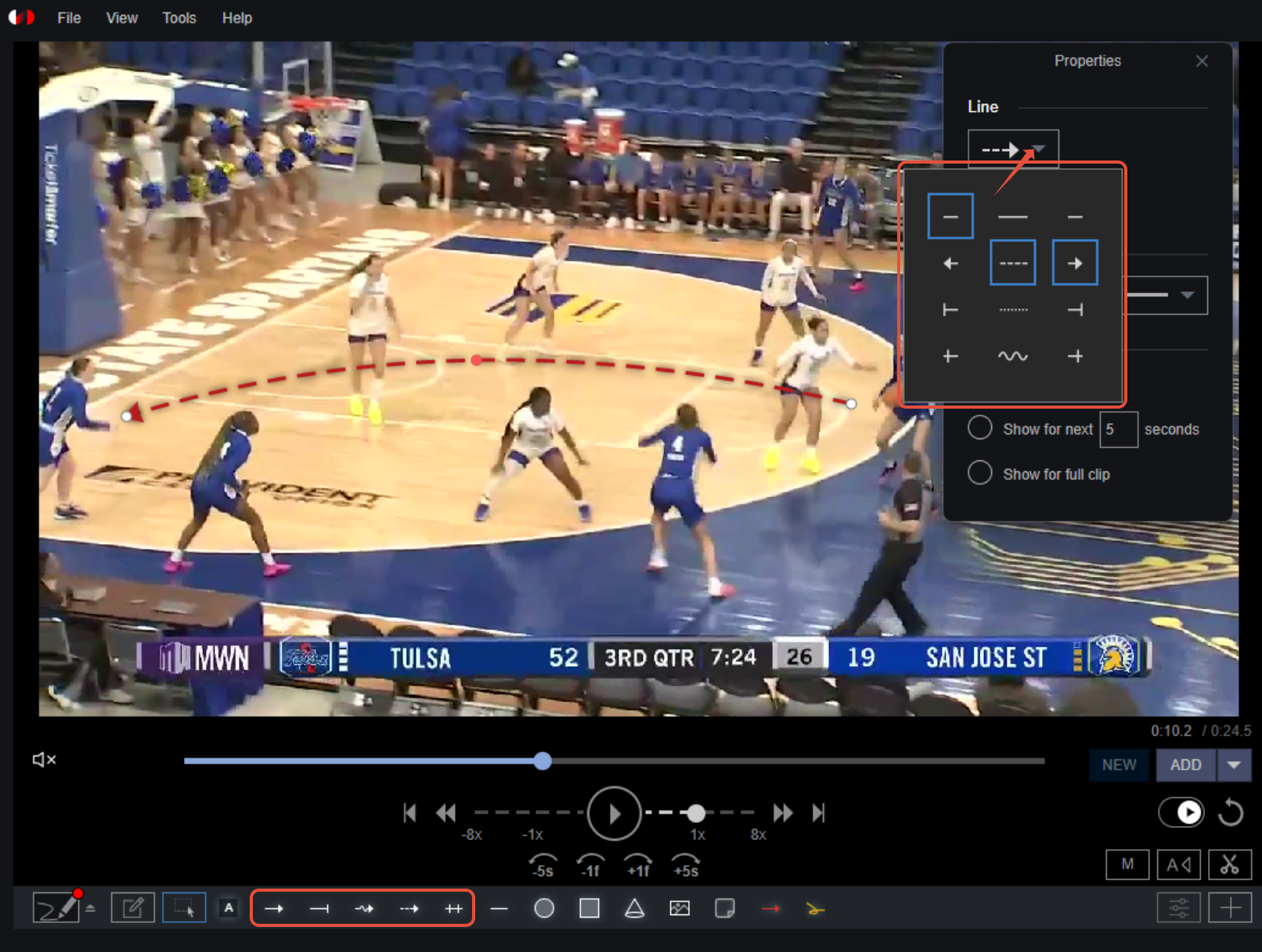The height and width of the screenshot is (952, 1262).
Task: Toggle the audio mute speaker icon
Action: pos(44,759)
